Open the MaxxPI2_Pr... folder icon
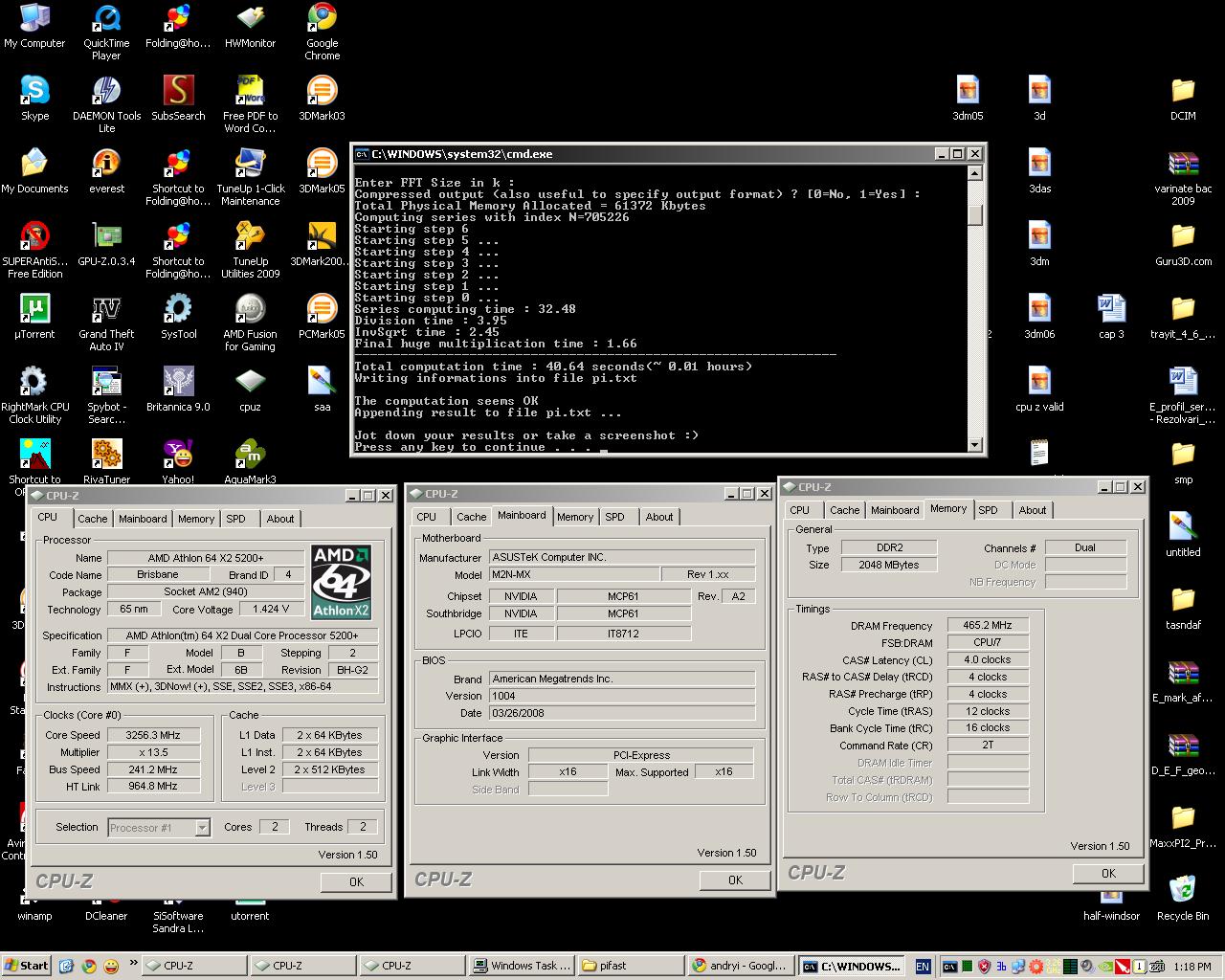The width and height of the screenshot is (1225, 980). pyautogui.click(x=1183, y=826)
